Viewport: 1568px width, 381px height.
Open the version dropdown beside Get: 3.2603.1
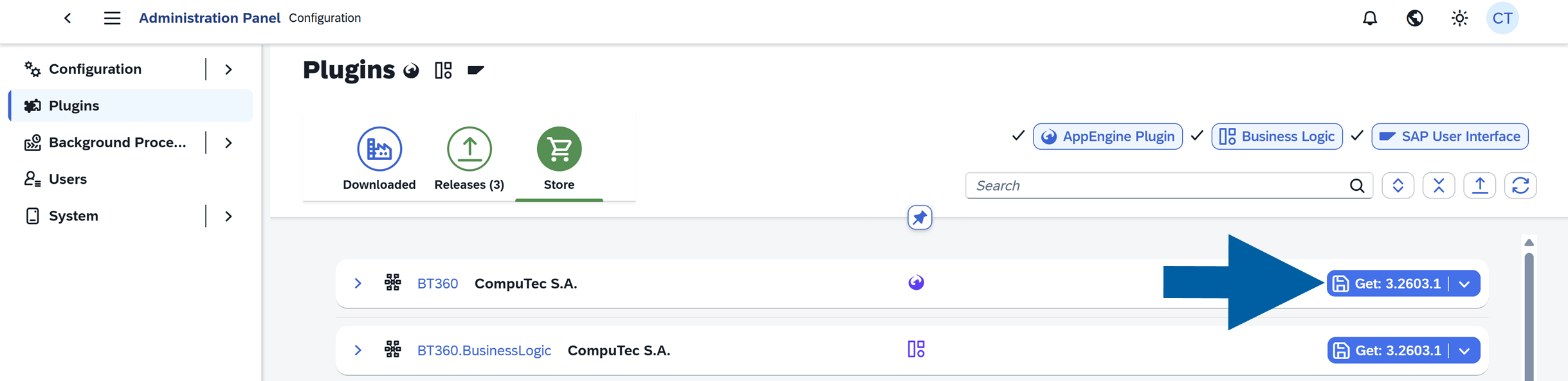(1465, 283)
